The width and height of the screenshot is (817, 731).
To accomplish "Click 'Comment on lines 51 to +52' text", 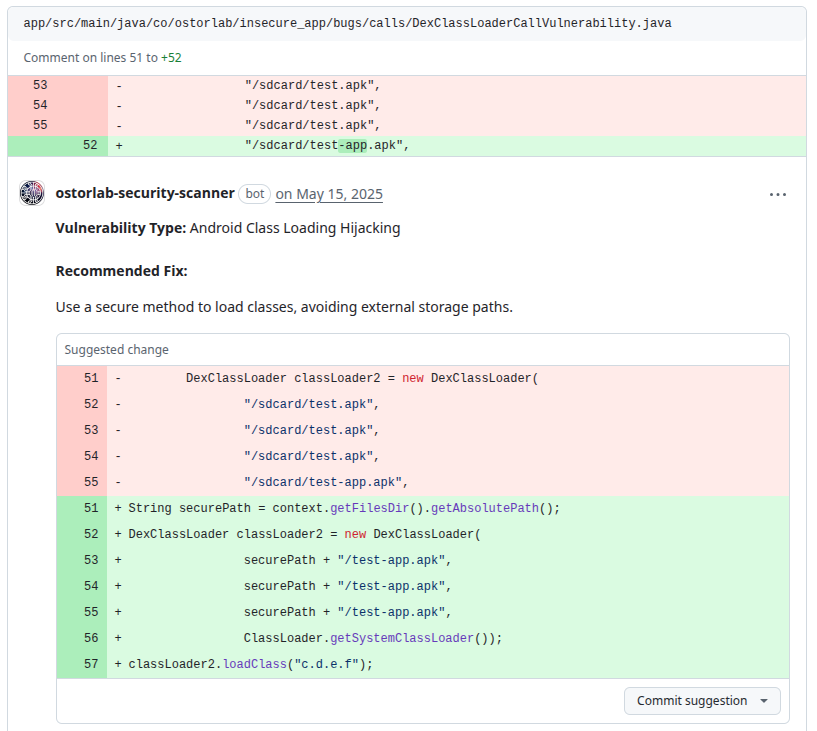I will (103, 57).
